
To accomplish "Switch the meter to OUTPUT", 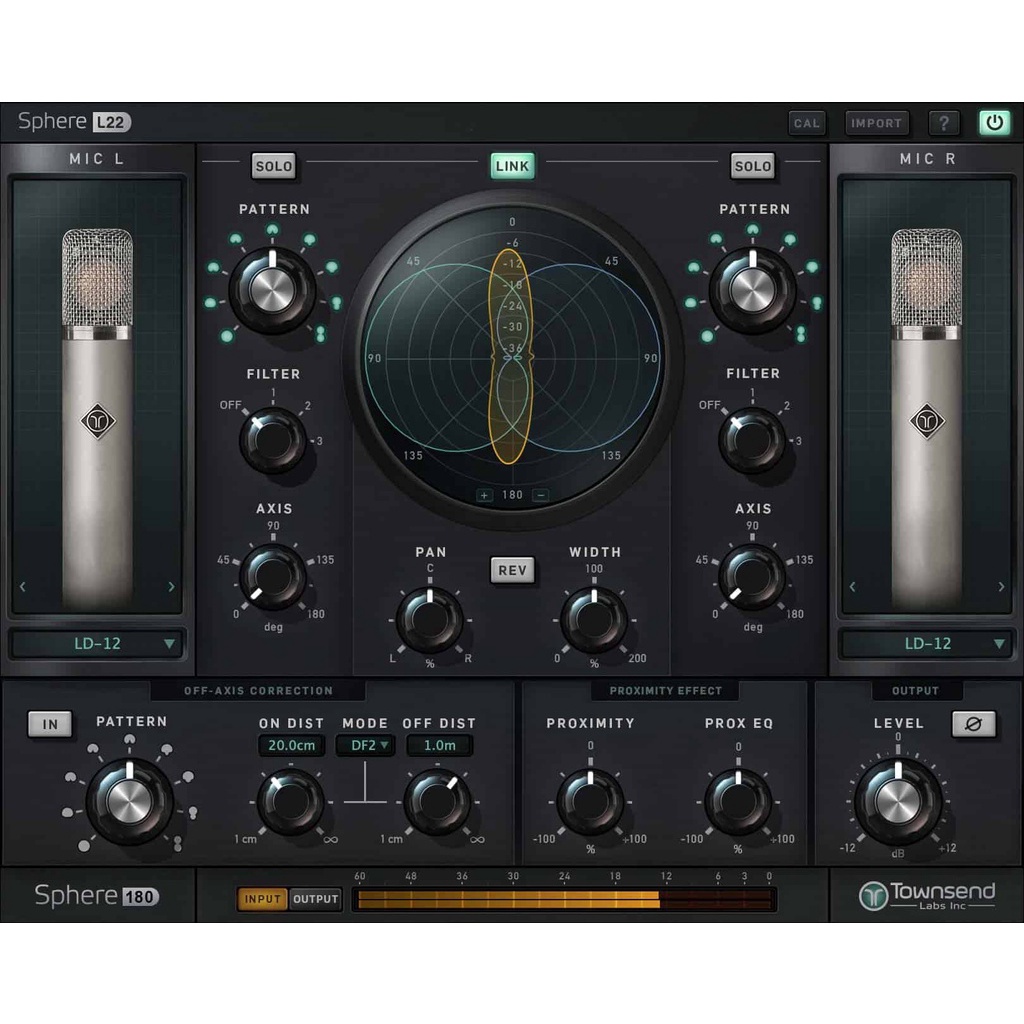I will (315, 899).
